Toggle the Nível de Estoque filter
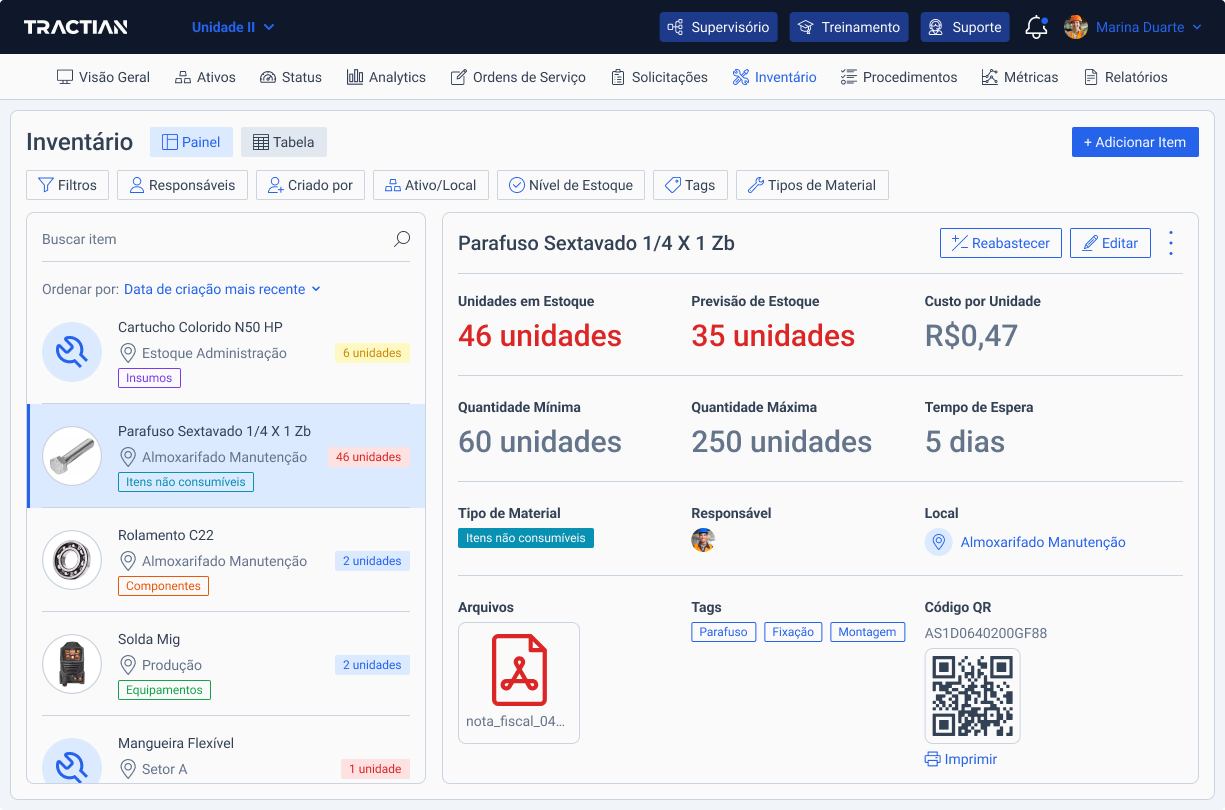Image resolution: width=1225 pixels, height=810 pixels. click(570, 185)
